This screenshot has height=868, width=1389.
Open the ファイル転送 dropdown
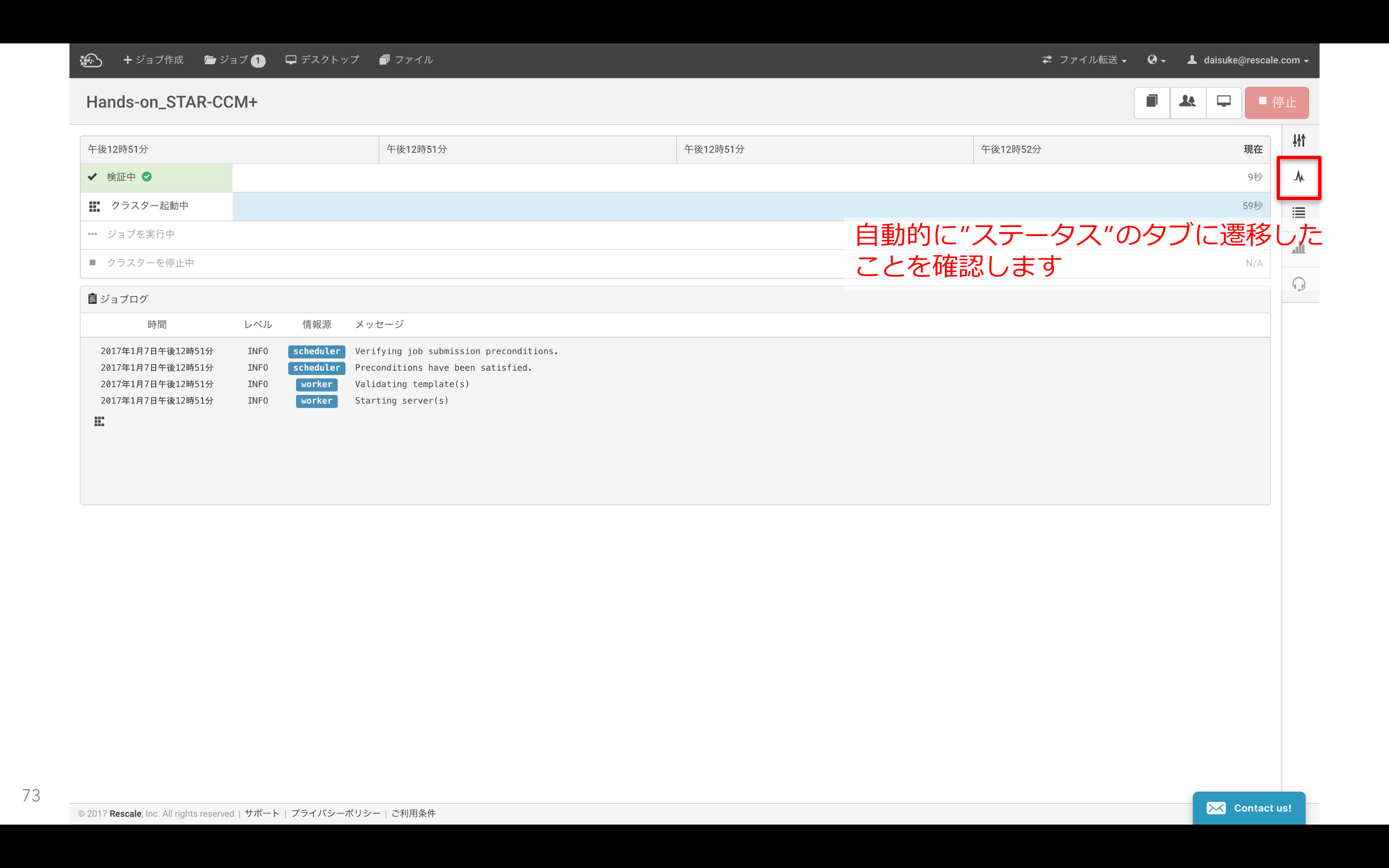point(1084,60)
